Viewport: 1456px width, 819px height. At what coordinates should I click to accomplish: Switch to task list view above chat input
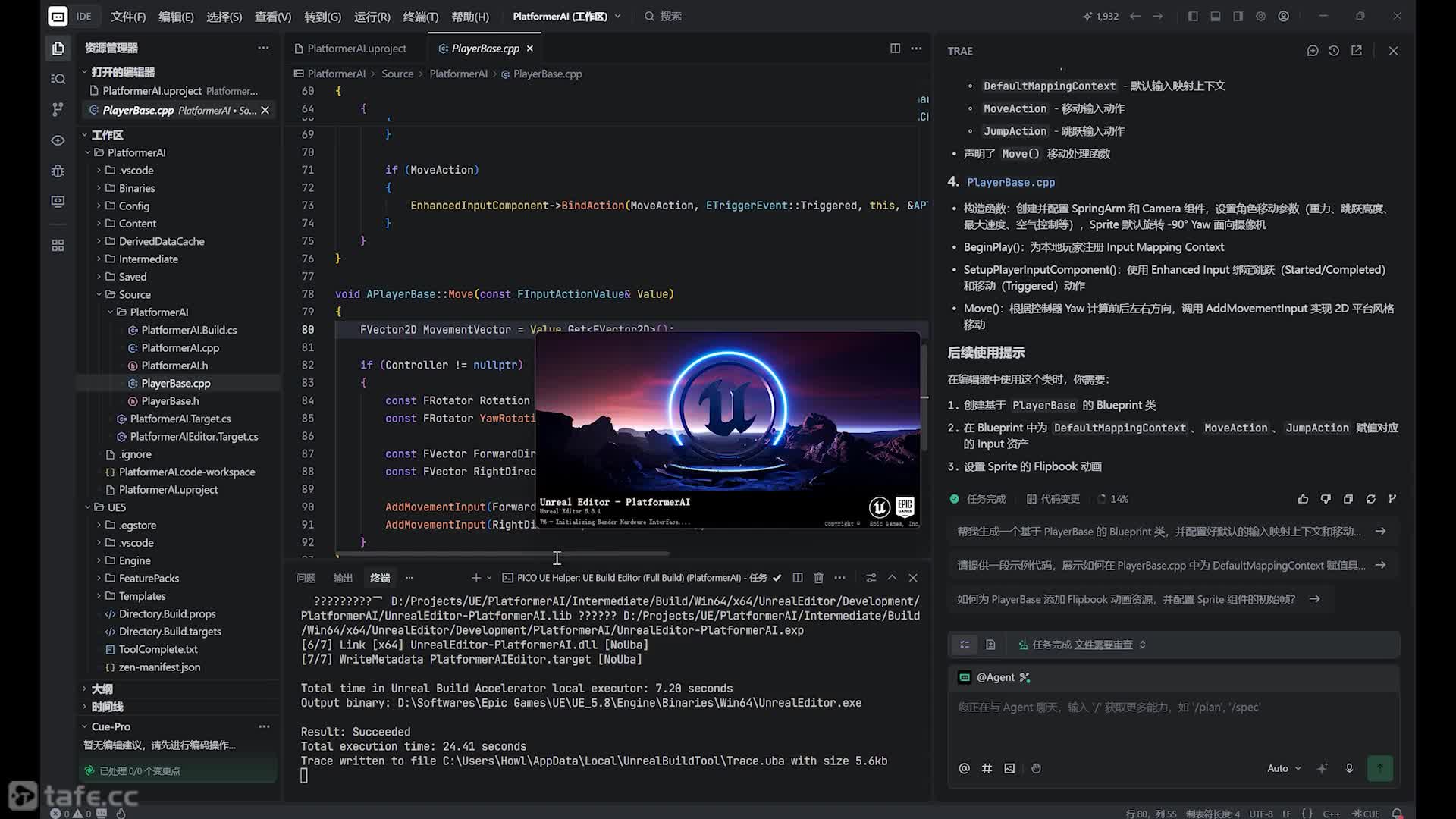(965, 645)
